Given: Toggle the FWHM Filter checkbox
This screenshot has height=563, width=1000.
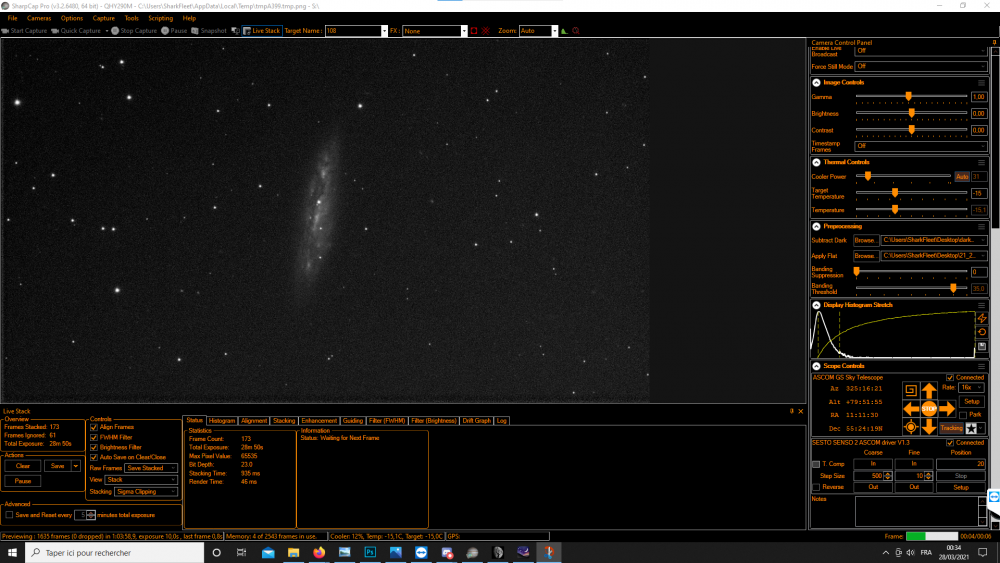Looking at the screenshot, I should coord(94,437).
